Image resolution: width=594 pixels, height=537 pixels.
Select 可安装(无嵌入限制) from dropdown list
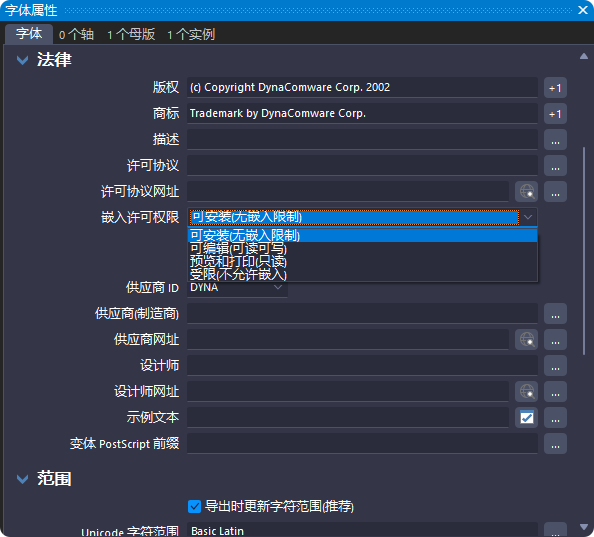click(x=363, y=236)
